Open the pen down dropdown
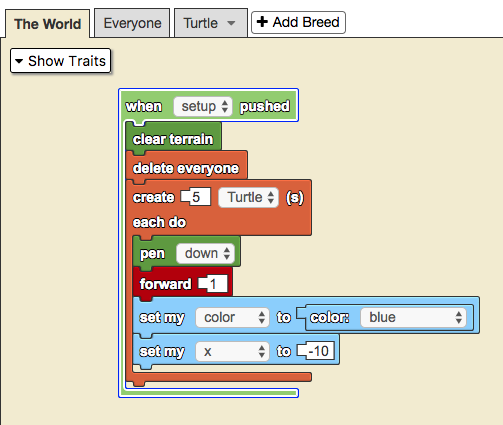Image resolution: width=503 pixels, height=425 pixels. click(205, 253)
